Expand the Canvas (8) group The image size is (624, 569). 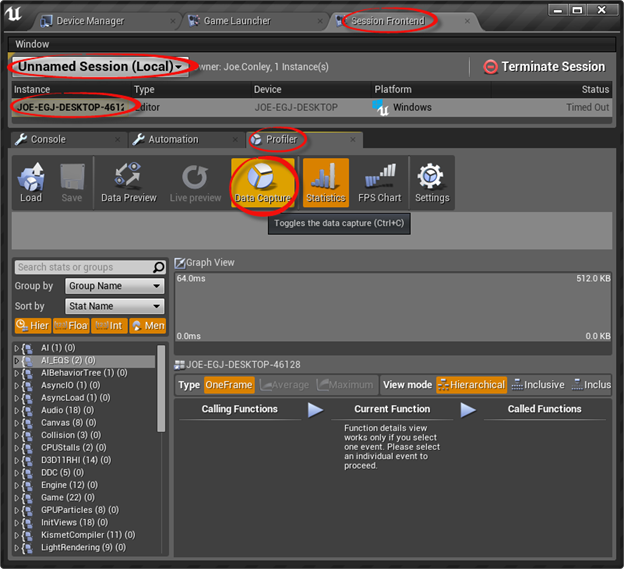click(x=17, y=423)
